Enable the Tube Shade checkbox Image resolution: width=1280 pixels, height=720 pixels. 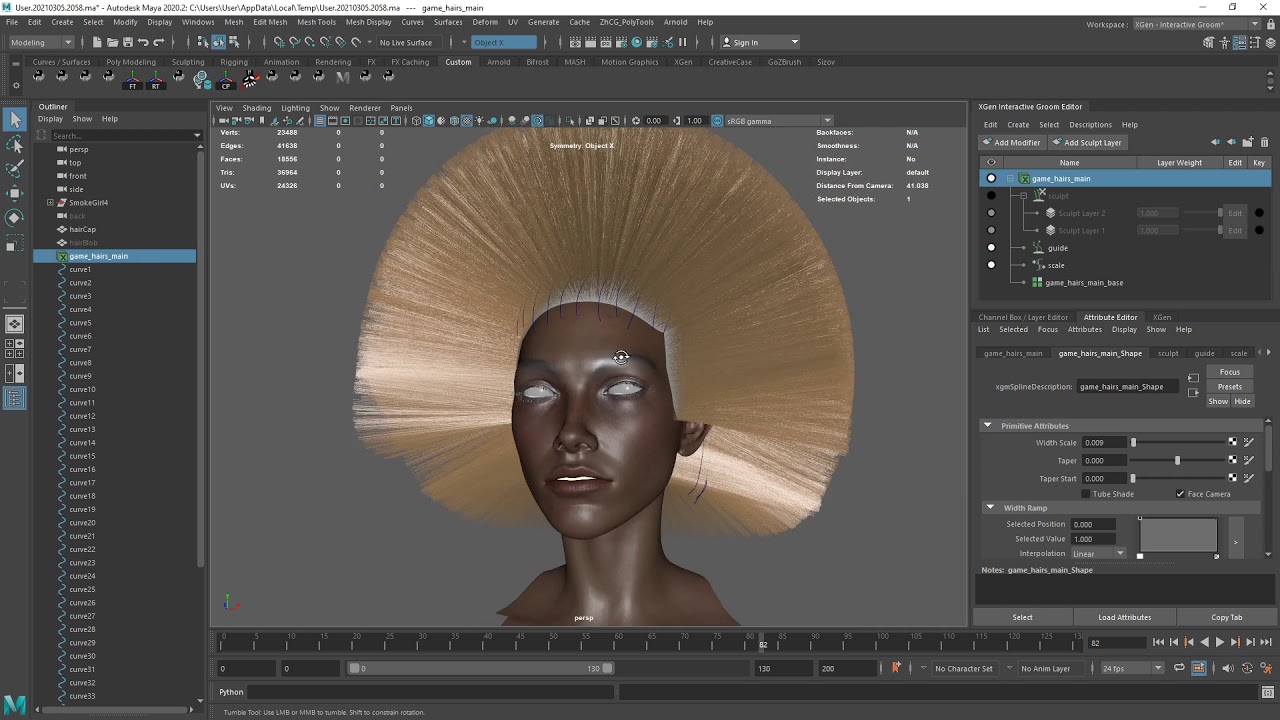pos(1086,494)
